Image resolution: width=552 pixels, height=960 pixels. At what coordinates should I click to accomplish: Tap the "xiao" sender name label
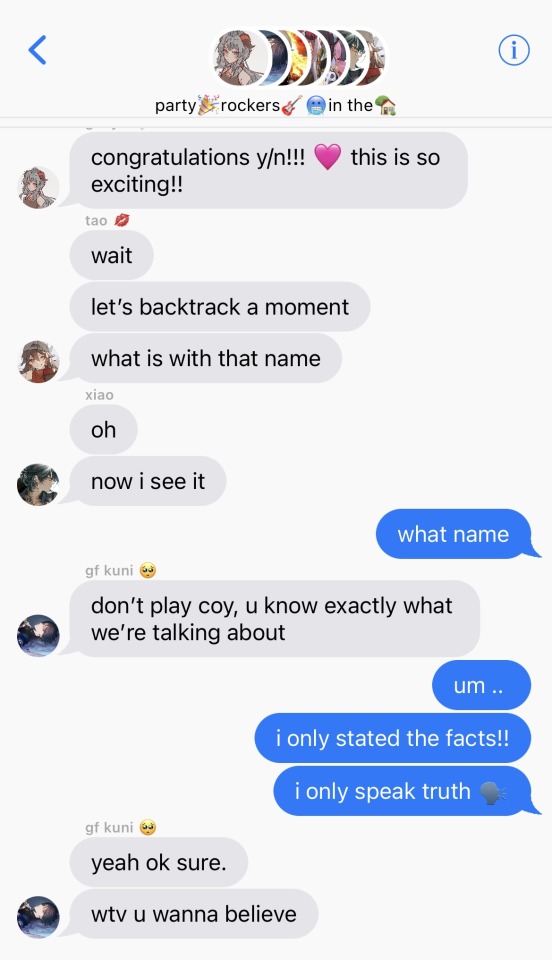pyautogui.click(x=99, y=395)
